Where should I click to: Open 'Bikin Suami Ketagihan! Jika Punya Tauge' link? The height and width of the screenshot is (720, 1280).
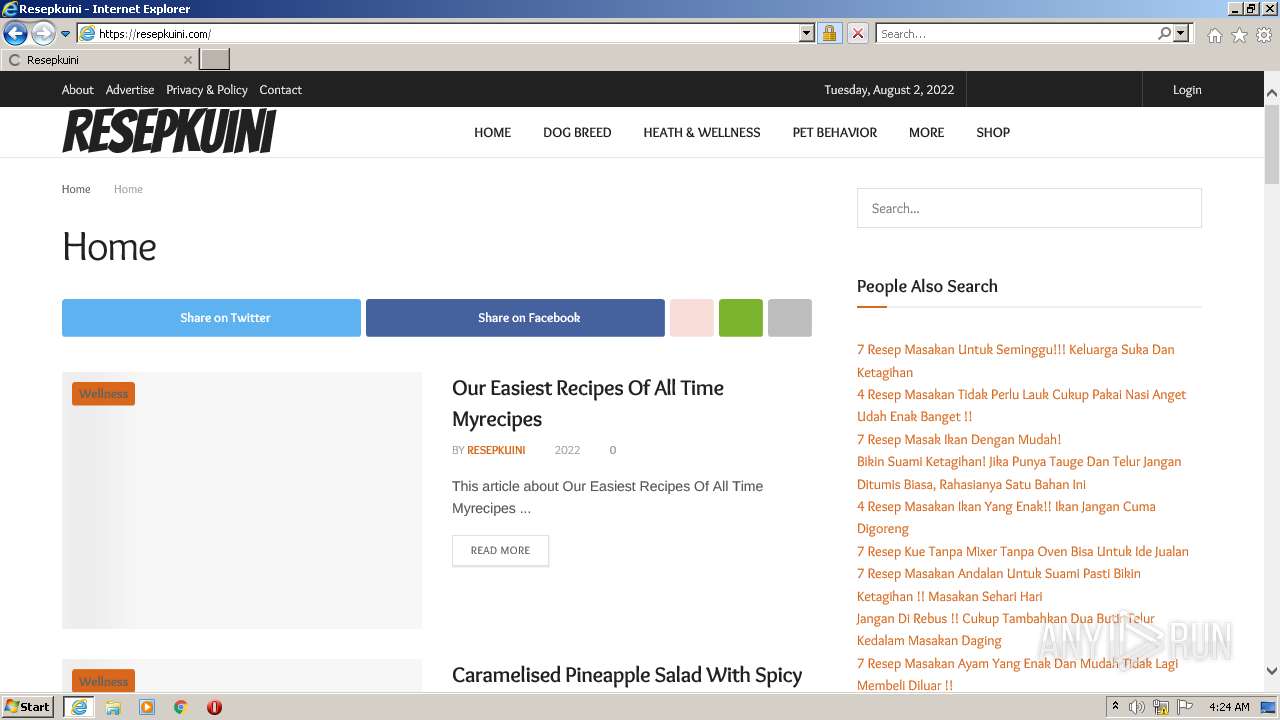click(x=1019, y=473)
